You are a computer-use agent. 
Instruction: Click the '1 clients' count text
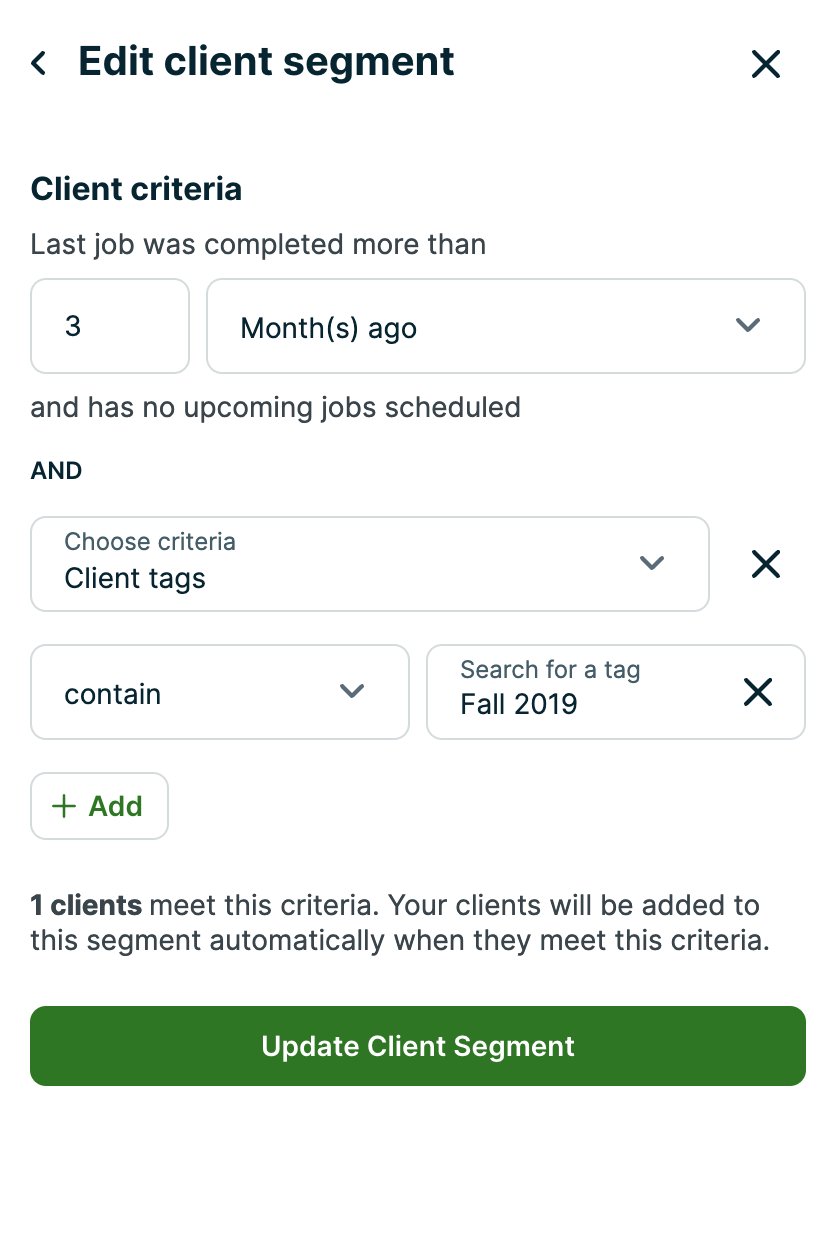click(86, 906)
